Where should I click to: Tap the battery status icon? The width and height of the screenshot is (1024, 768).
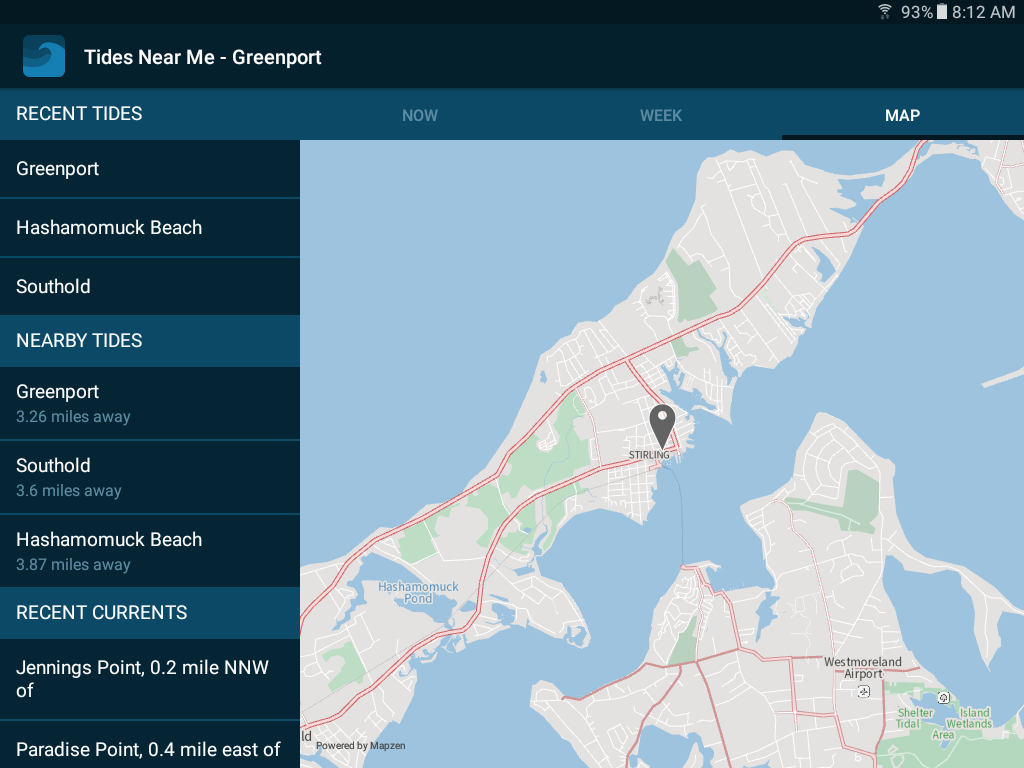[x=942, y=12]
